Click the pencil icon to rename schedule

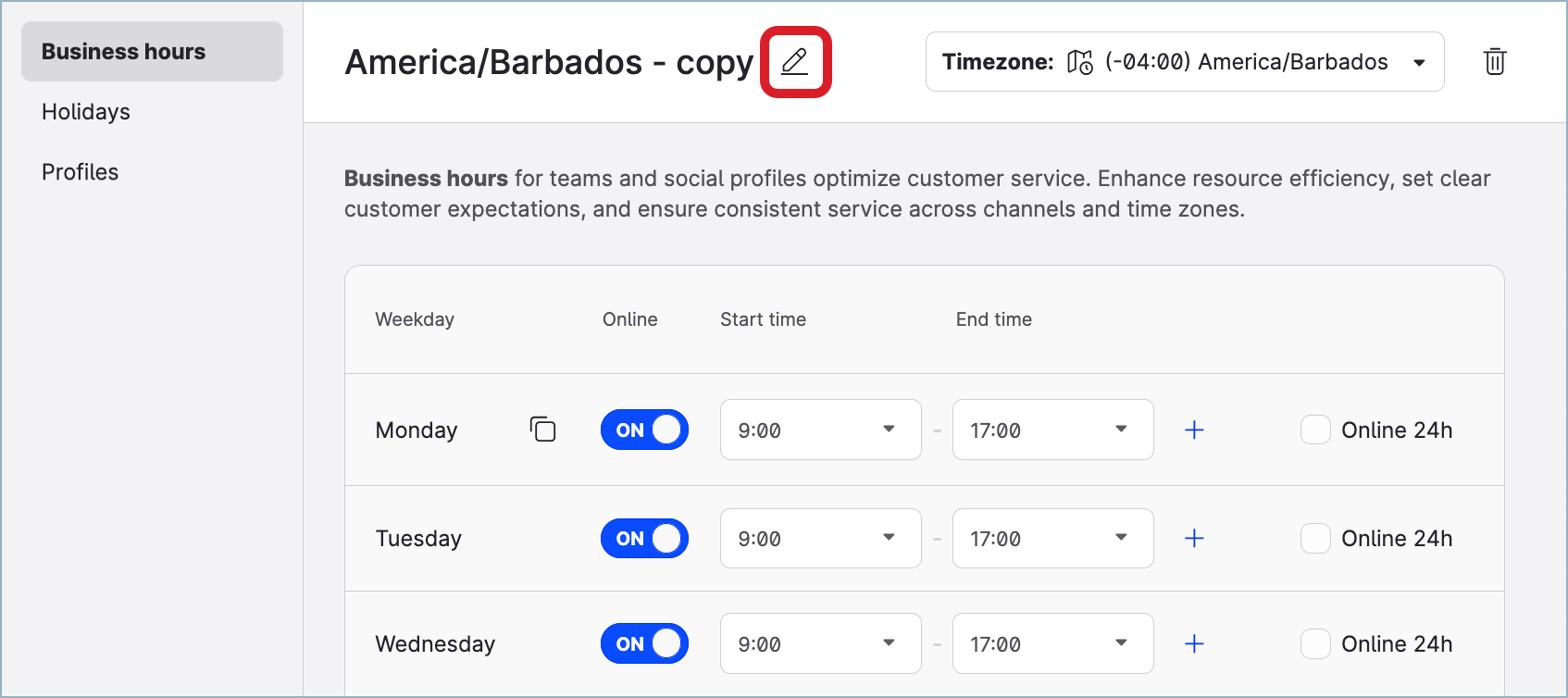pos(795,62)
